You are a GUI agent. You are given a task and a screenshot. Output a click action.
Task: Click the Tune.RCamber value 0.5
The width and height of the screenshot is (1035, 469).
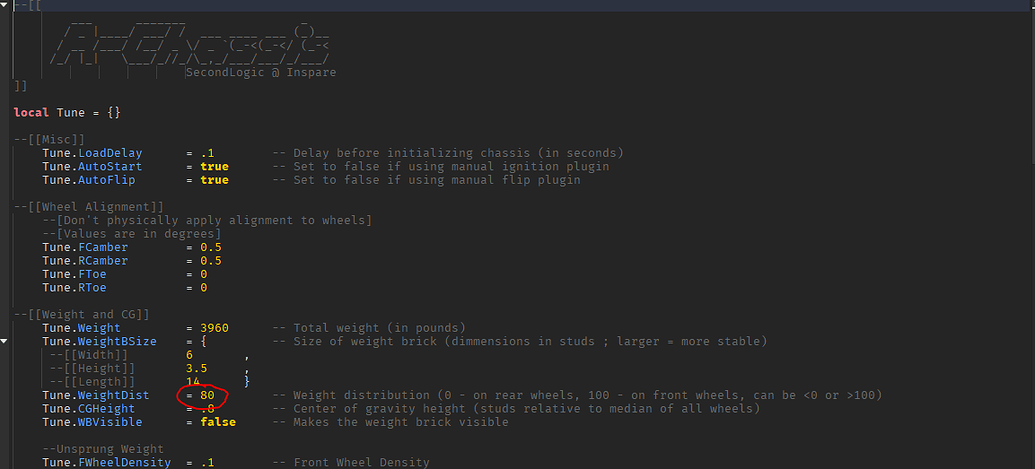click(211, 261)
